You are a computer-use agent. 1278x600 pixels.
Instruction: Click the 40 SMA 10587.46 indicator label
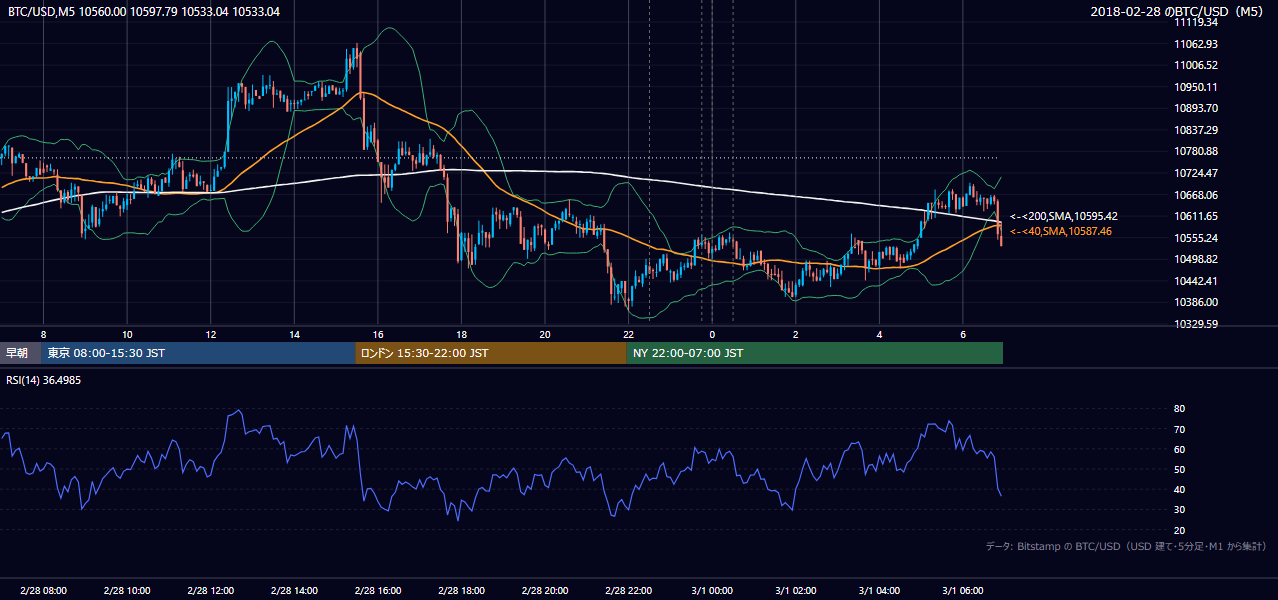coord(1060,231)
